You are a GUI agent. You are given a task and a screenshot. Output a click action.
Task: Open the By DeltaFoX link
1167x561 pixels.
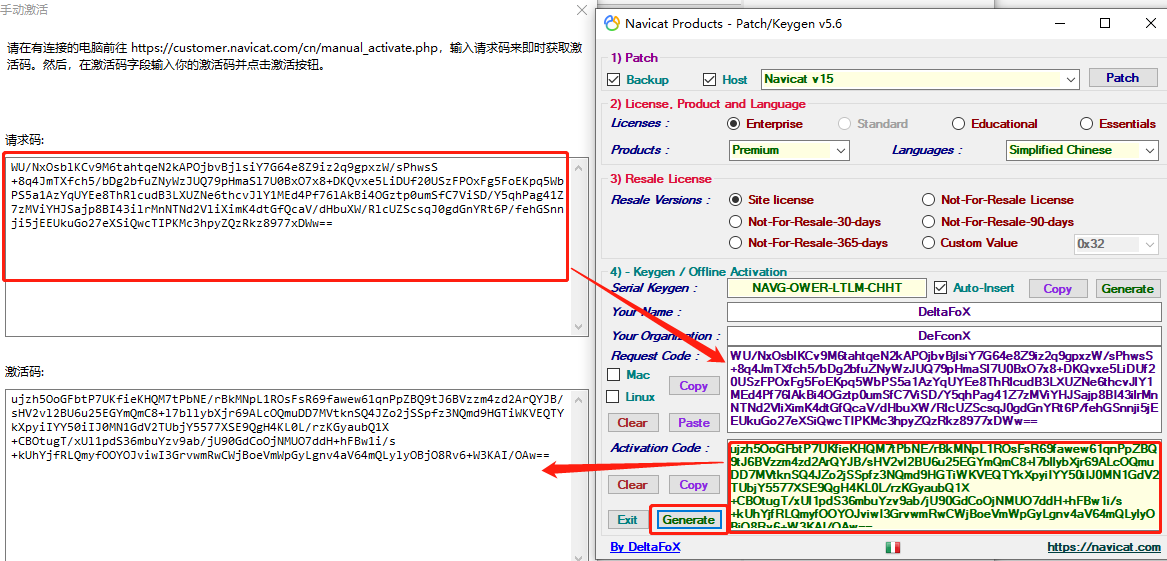pos(645,547)
